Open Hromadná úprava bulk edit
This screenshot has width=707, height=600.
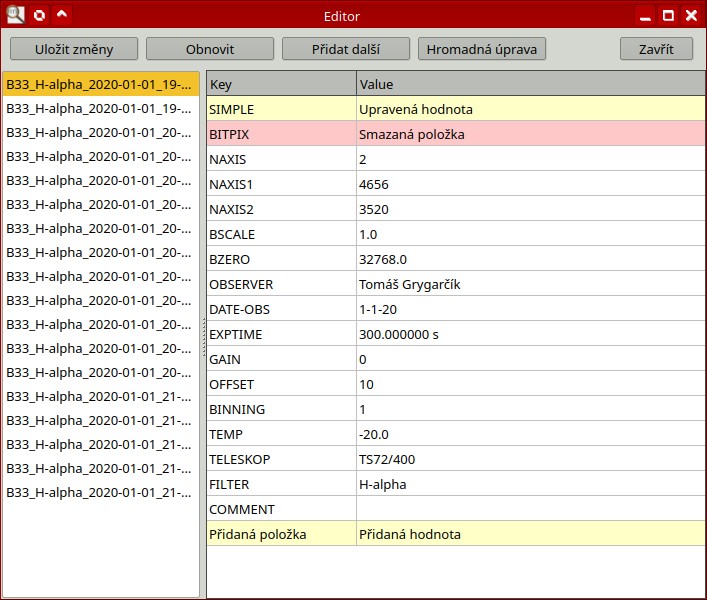click(x=482, y=49)
